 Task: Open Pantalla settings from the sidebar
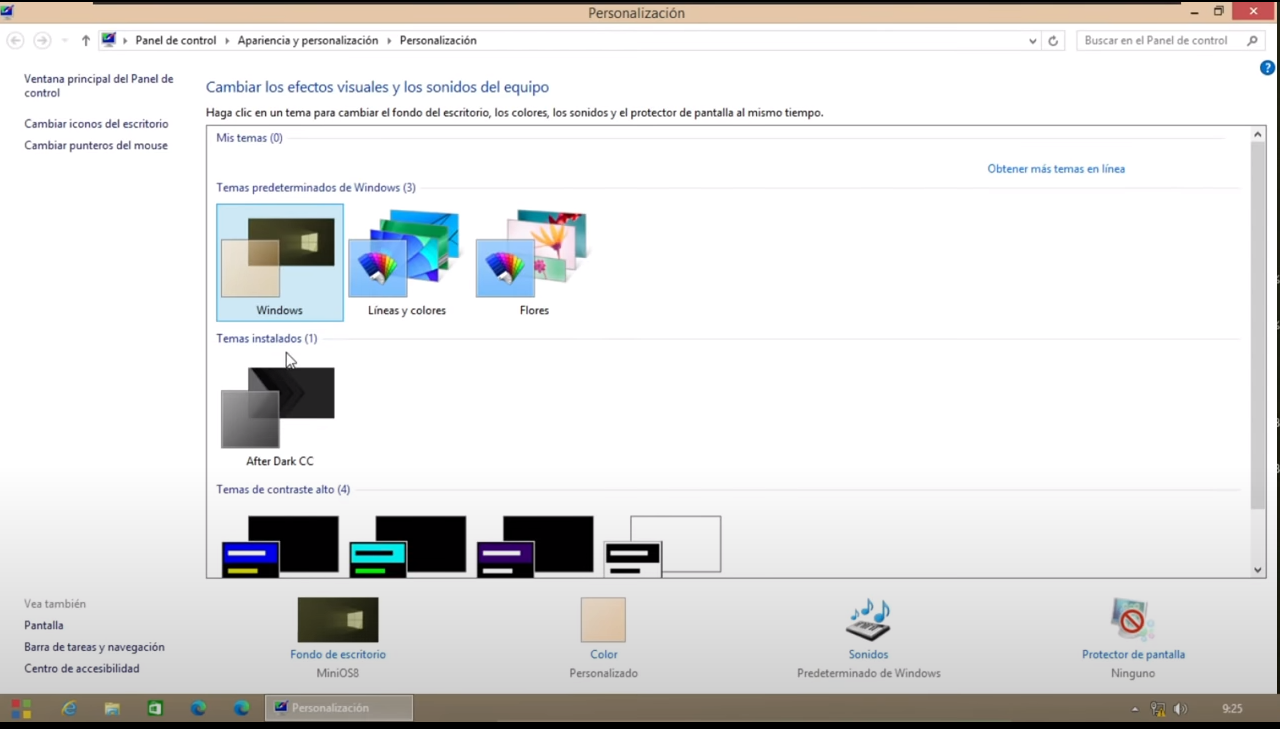(43, 624)
